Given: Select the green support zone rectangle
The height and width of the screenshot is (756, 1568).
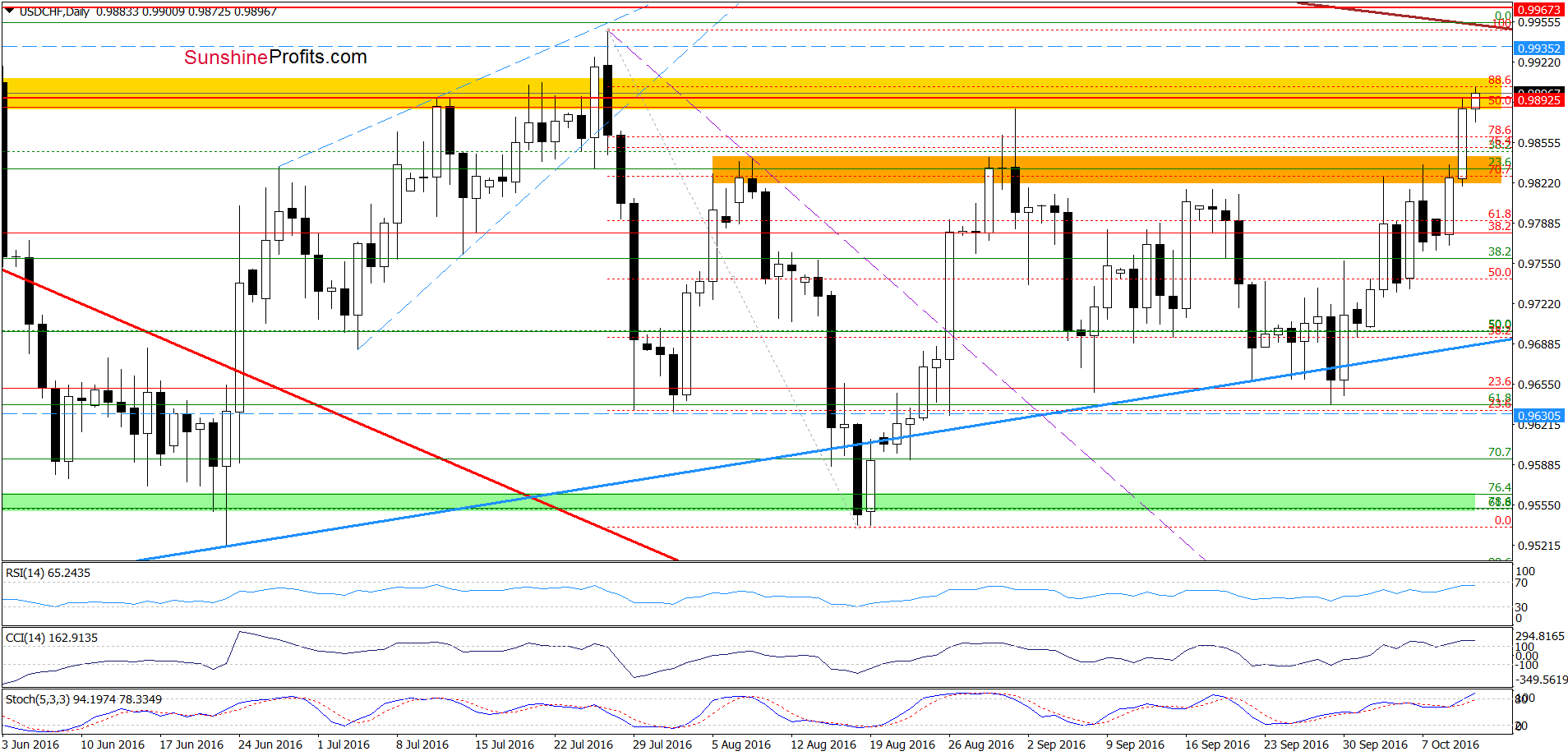Looking at the screenshot, I should [x=739, y=501].
